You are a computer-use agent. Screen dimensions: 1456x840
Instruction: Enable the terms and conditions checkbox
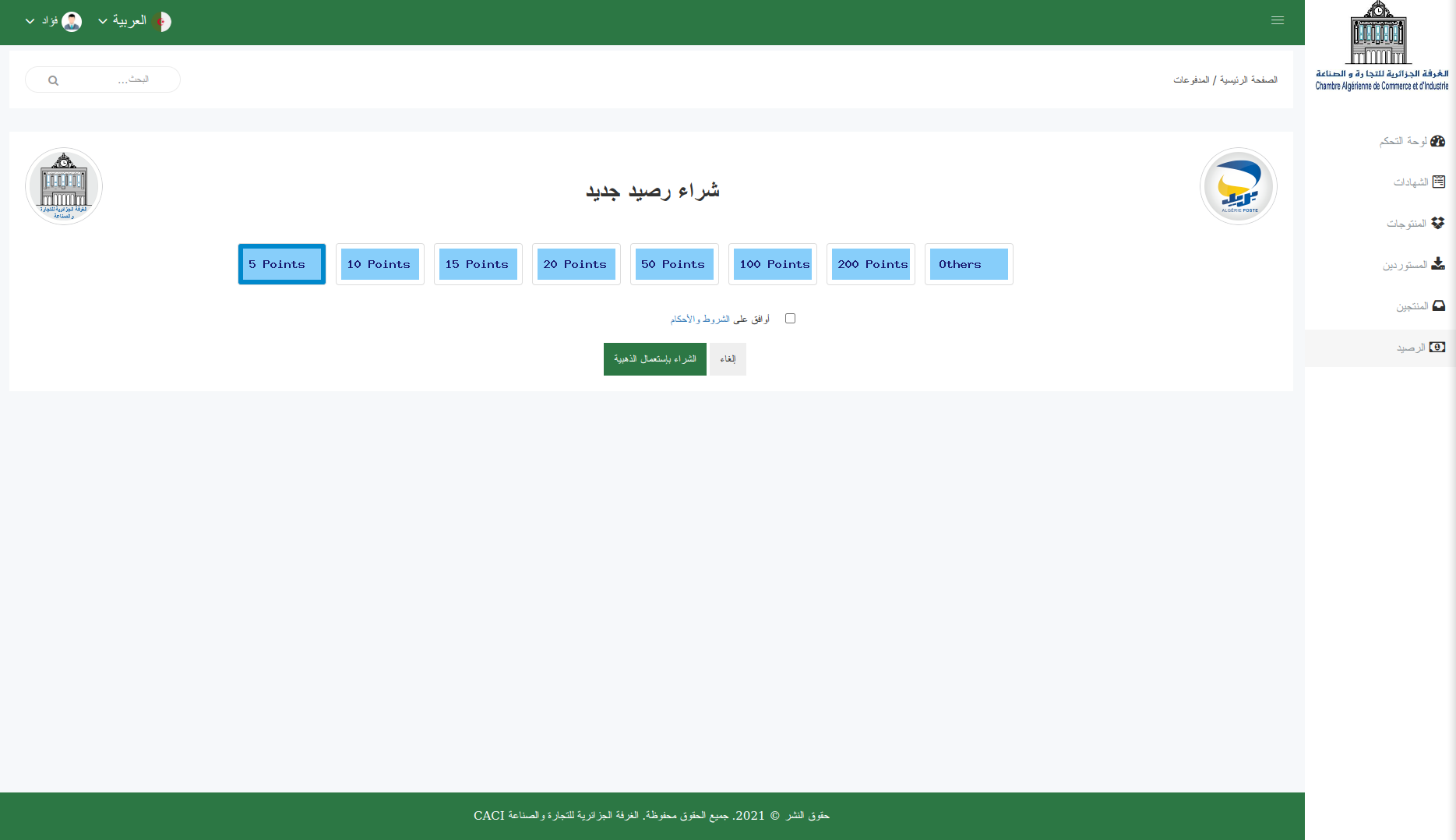790,318
